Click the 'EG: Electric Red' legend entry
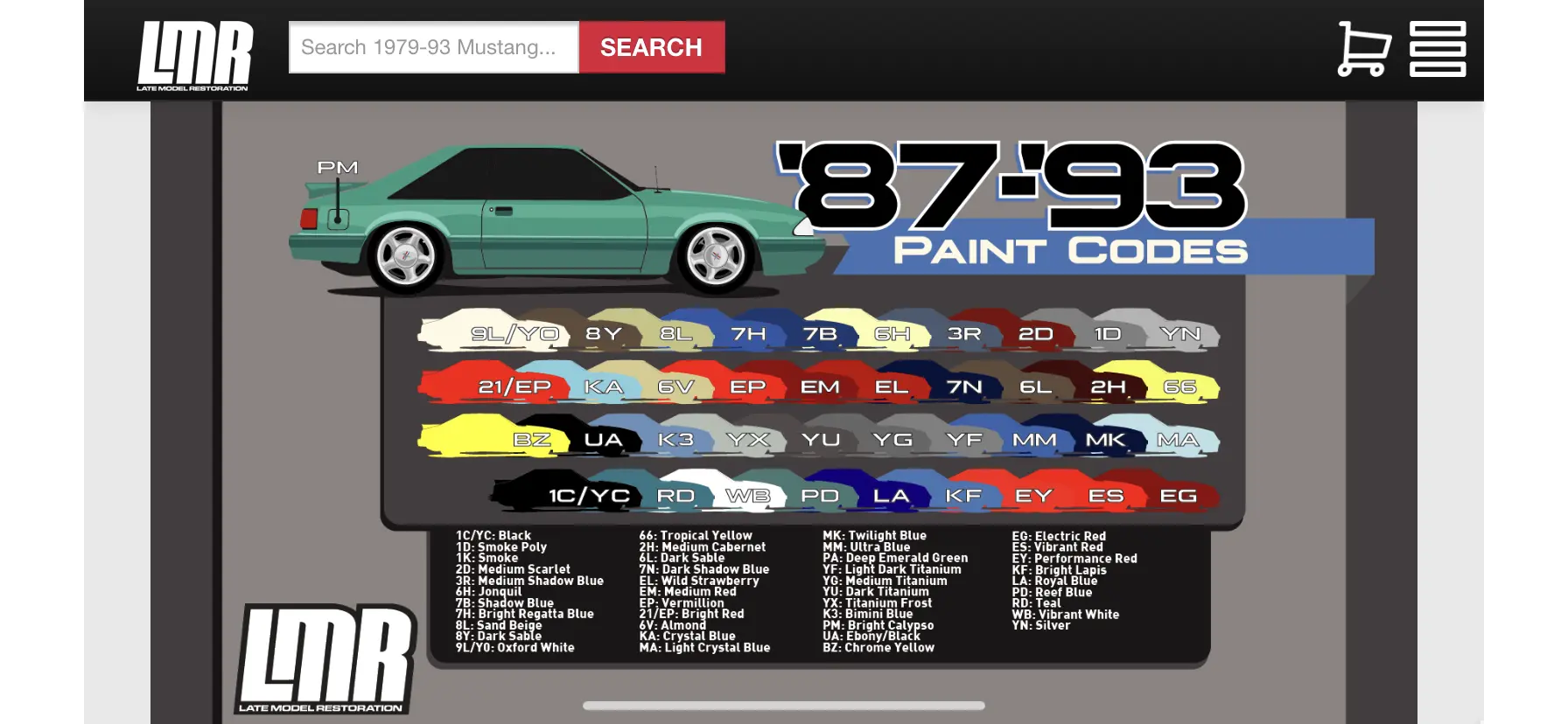Image resolution: width=1568 pixels, height=724 pixels. click(1059, 536)
